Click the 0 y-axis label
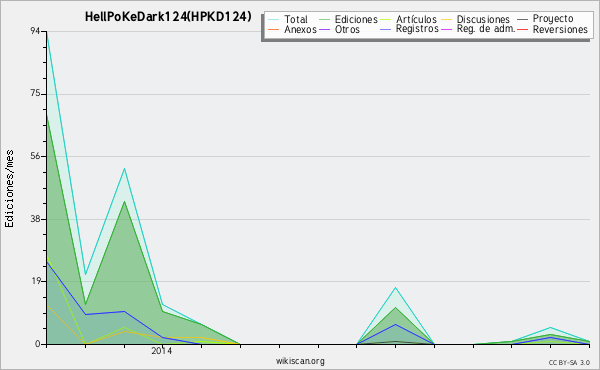 tap(38, 344)
